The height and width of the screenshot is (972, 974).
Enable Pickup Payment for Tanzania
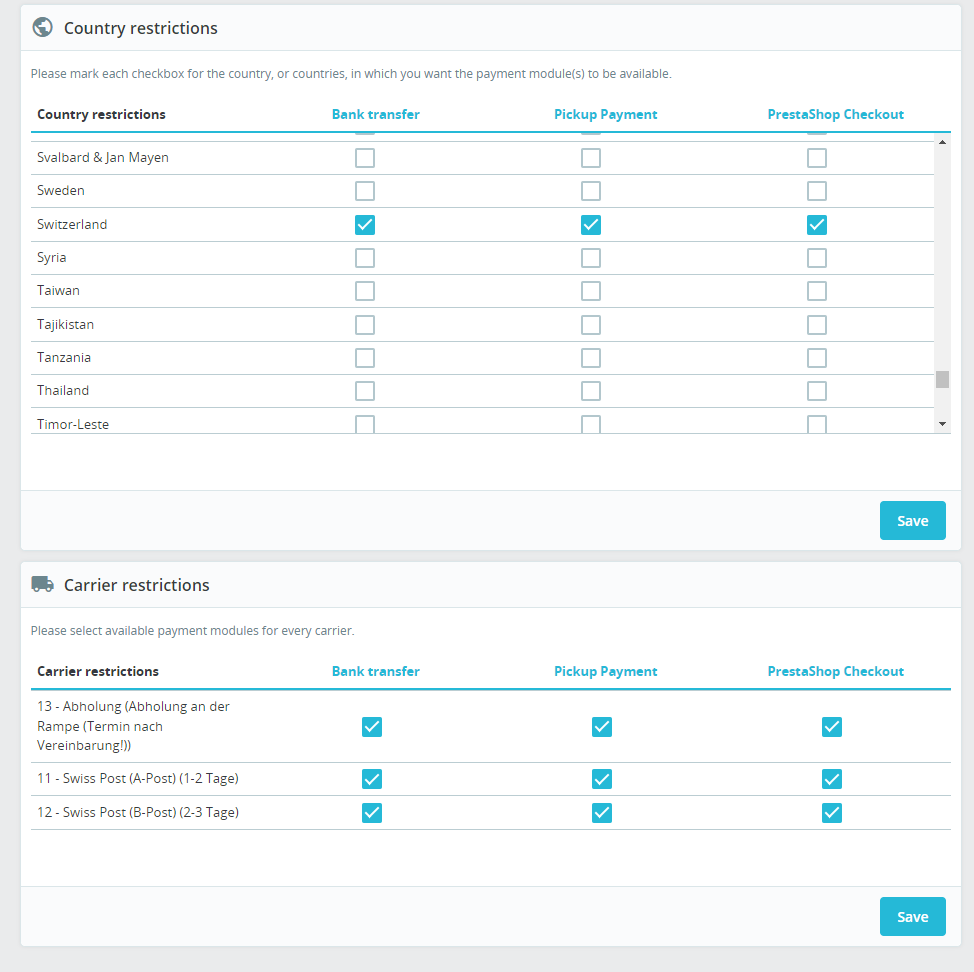[x=591, y=357]
